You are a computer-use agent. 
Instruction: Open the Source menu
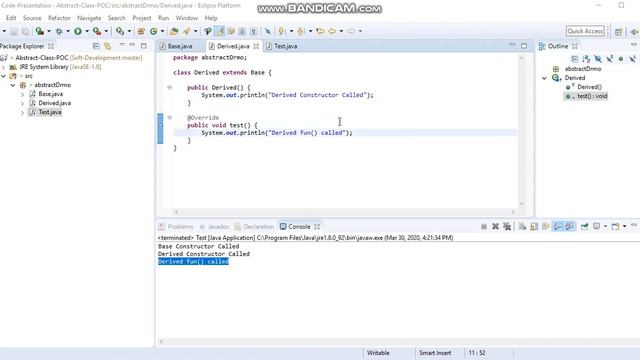pos(32,18)
